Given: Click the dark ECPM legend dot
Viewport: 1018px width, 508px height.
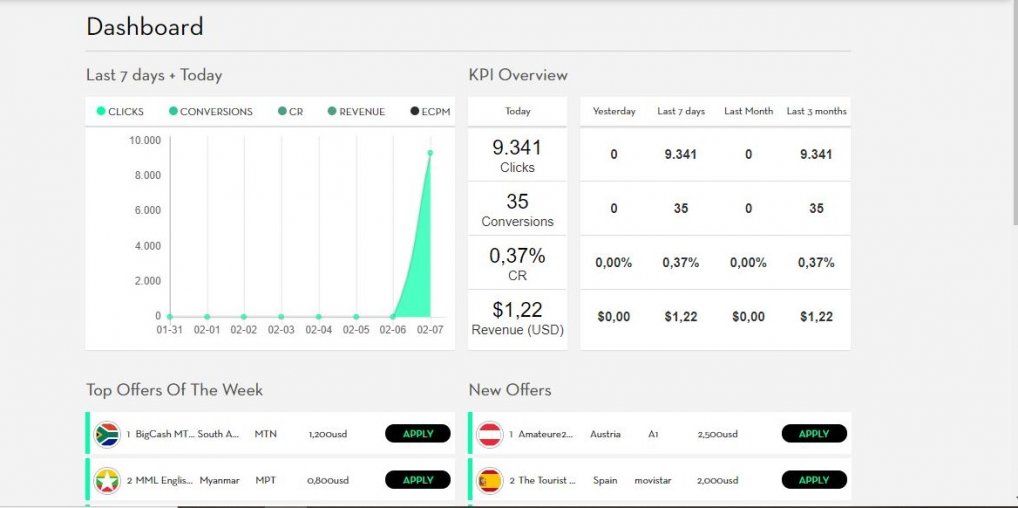Looking at the screenshot, I should (x=415, y=112).
